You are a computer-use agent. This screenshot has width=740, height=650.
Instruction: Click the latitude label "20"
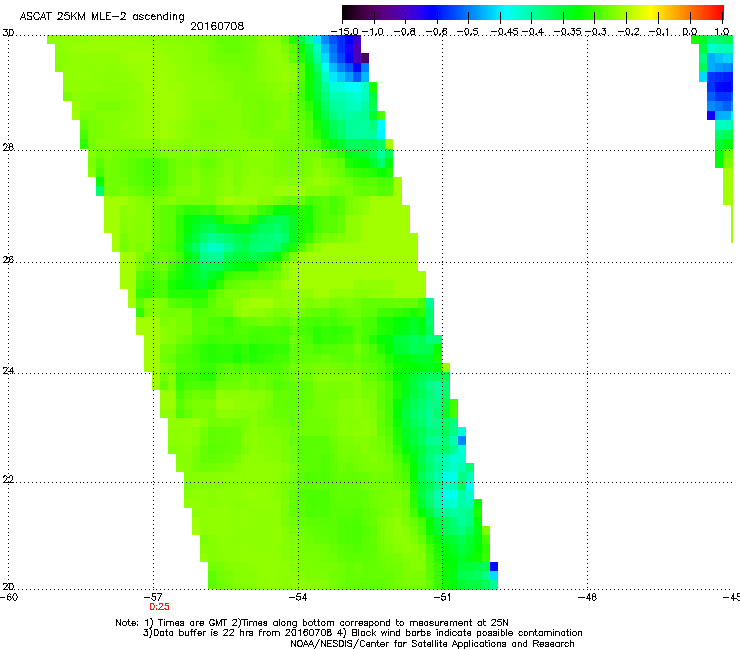[x=8, y=587]
